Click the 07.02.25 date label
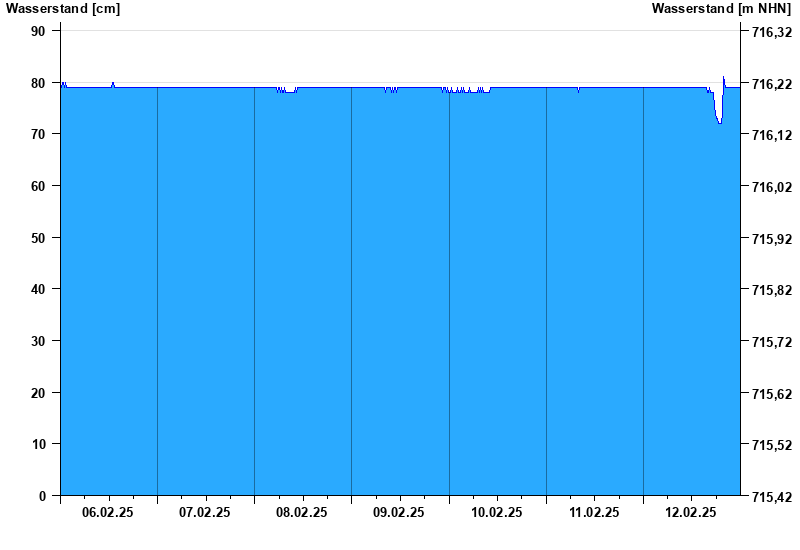Image resolution: width=800 pixels, height=550 pixels. (x=205, y=512)
